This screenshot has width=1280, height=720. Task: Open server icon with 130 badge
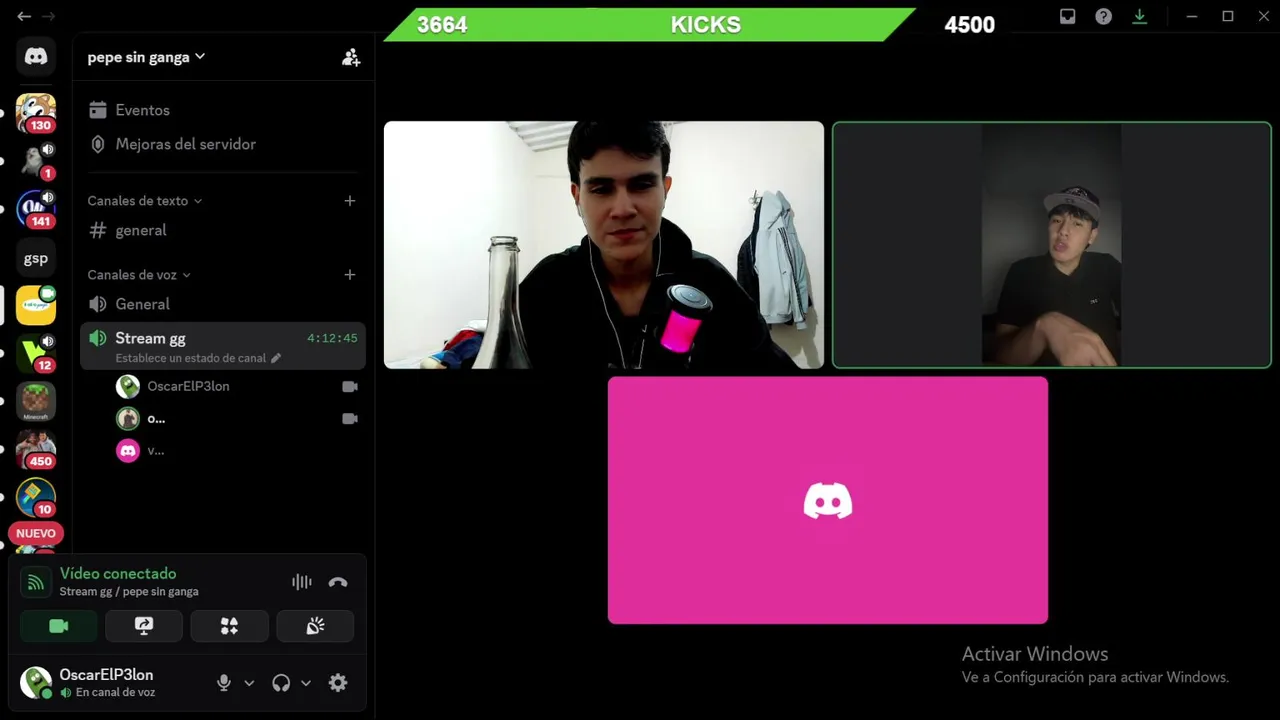click(x=36, y=113)
